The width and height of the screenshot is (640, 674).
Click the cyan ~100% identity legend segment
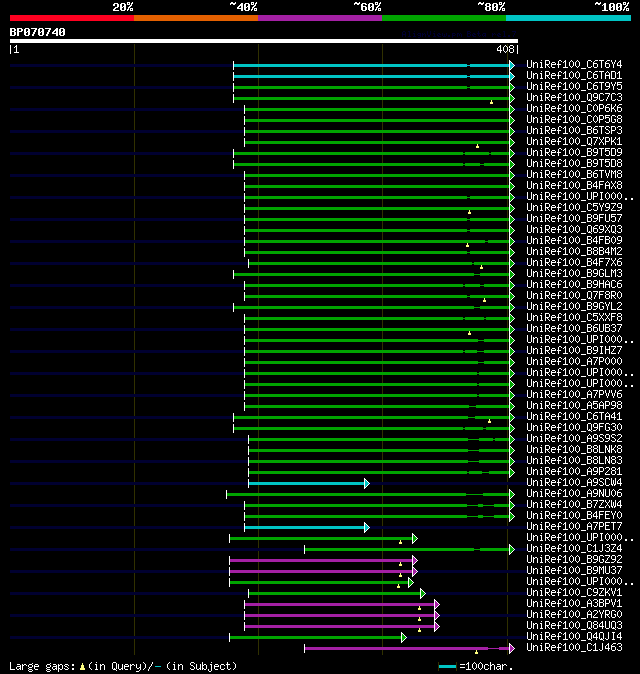point(568,18)
